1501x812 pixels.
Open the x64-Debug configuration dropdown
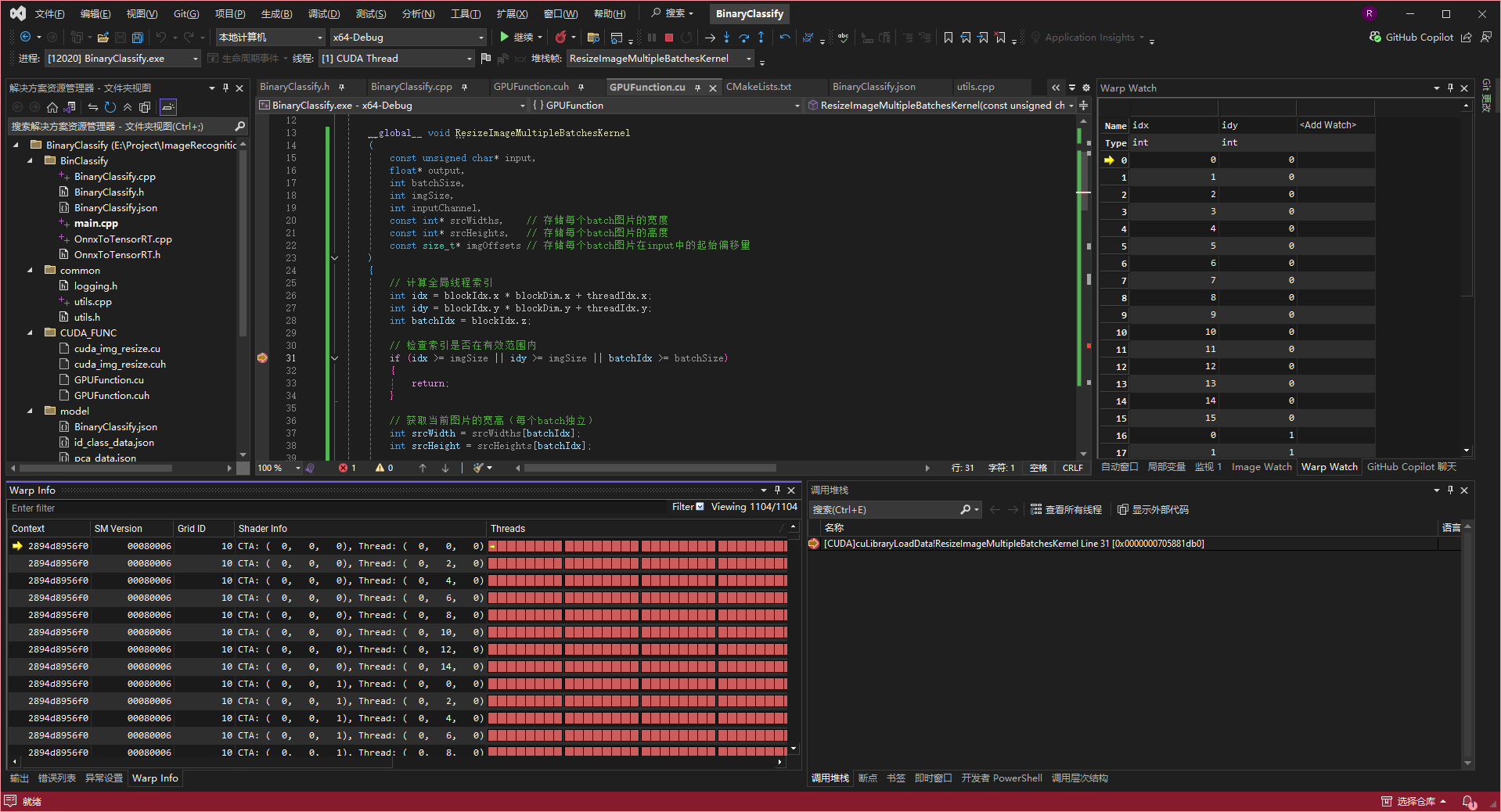(407, 38)
